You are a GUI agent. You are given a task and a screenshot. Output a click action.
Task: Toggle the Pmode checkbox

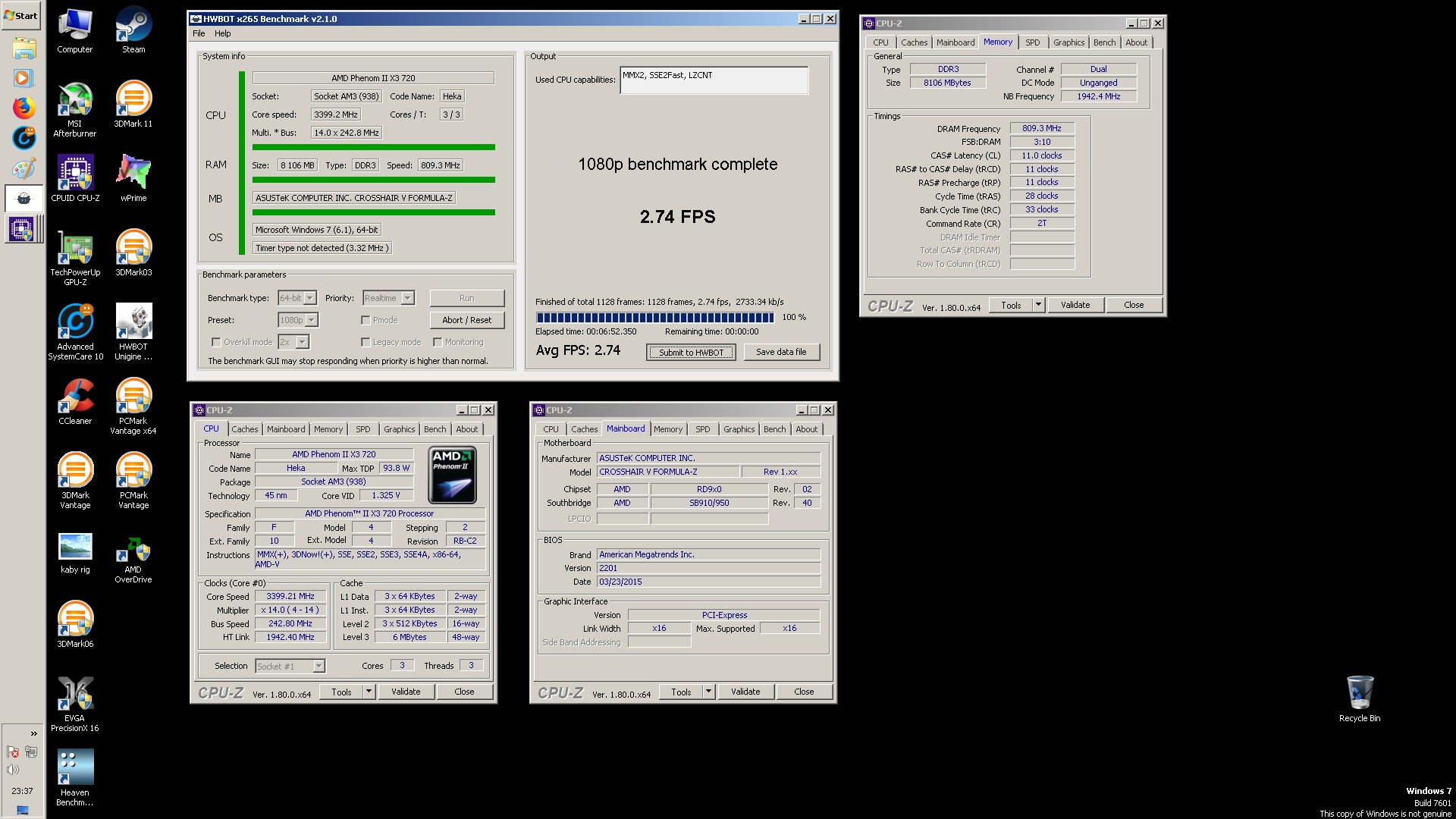(366, 320)
